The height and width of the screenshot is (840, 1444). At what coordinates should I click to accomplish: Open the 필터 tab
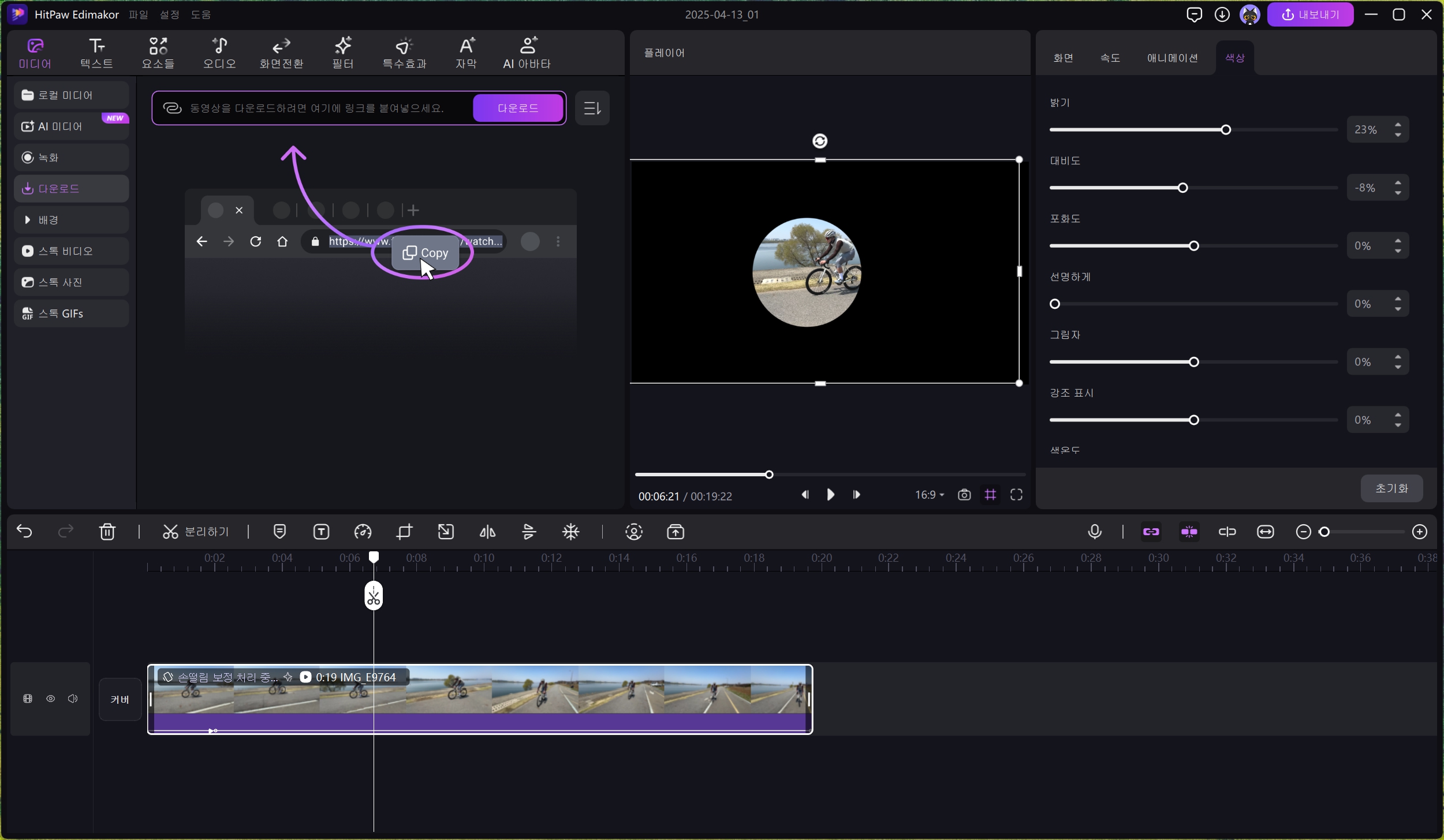click(x=342, y=53)
